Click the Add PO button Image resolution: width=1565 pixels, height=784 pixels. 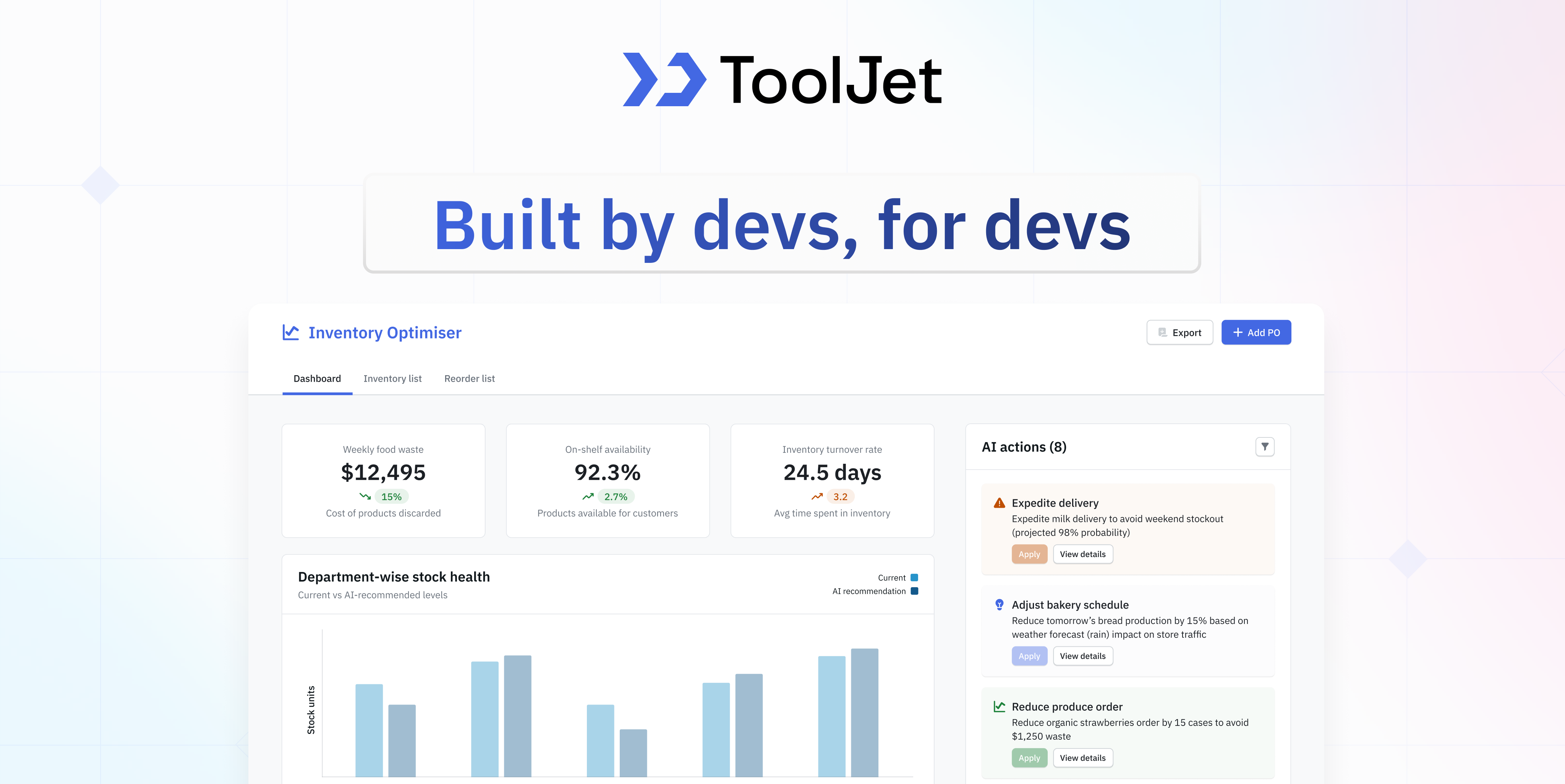[1256, 332]
